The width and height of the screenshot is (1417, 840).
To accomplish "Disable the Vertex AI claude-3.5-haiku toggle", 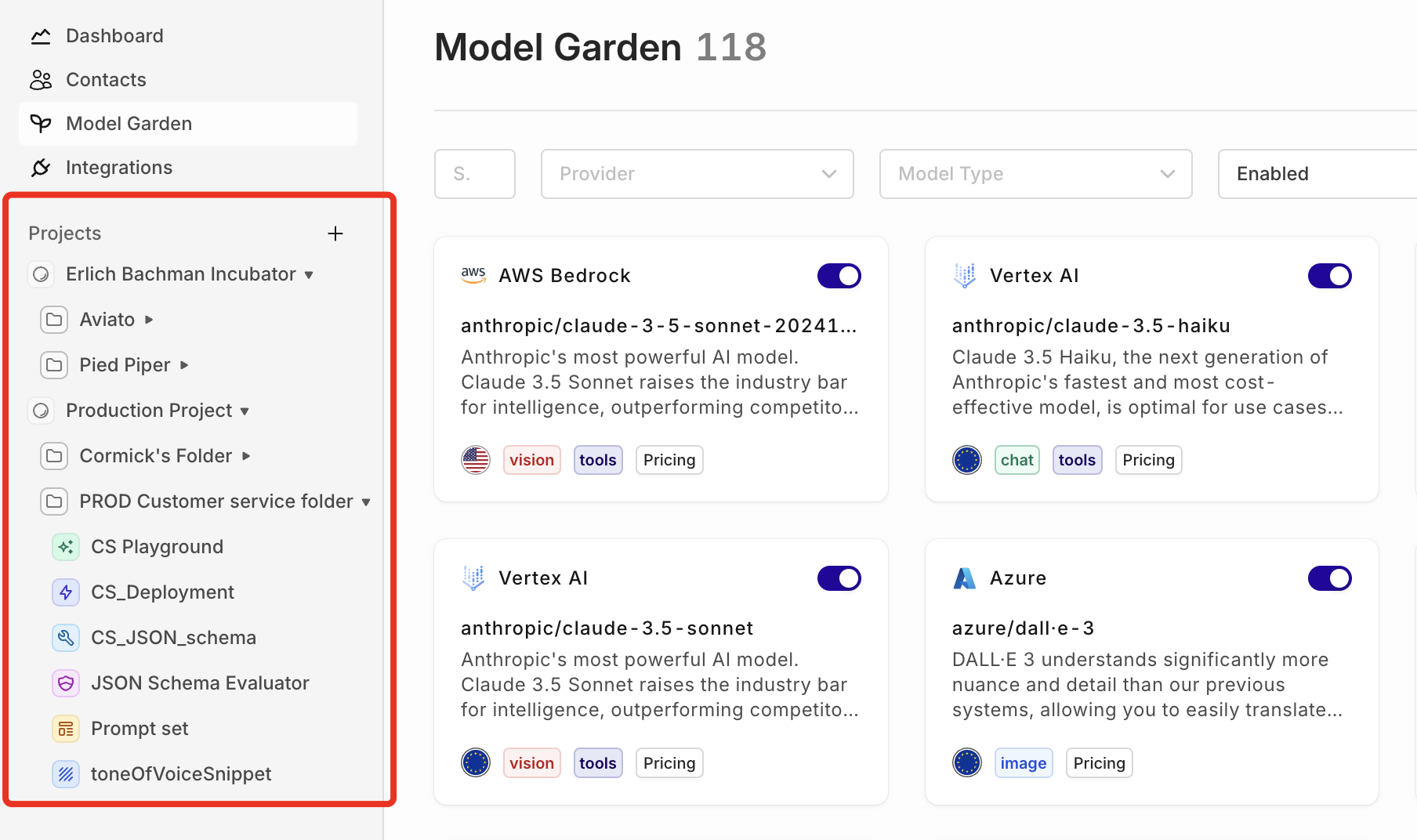I will tap(1330, 276).
